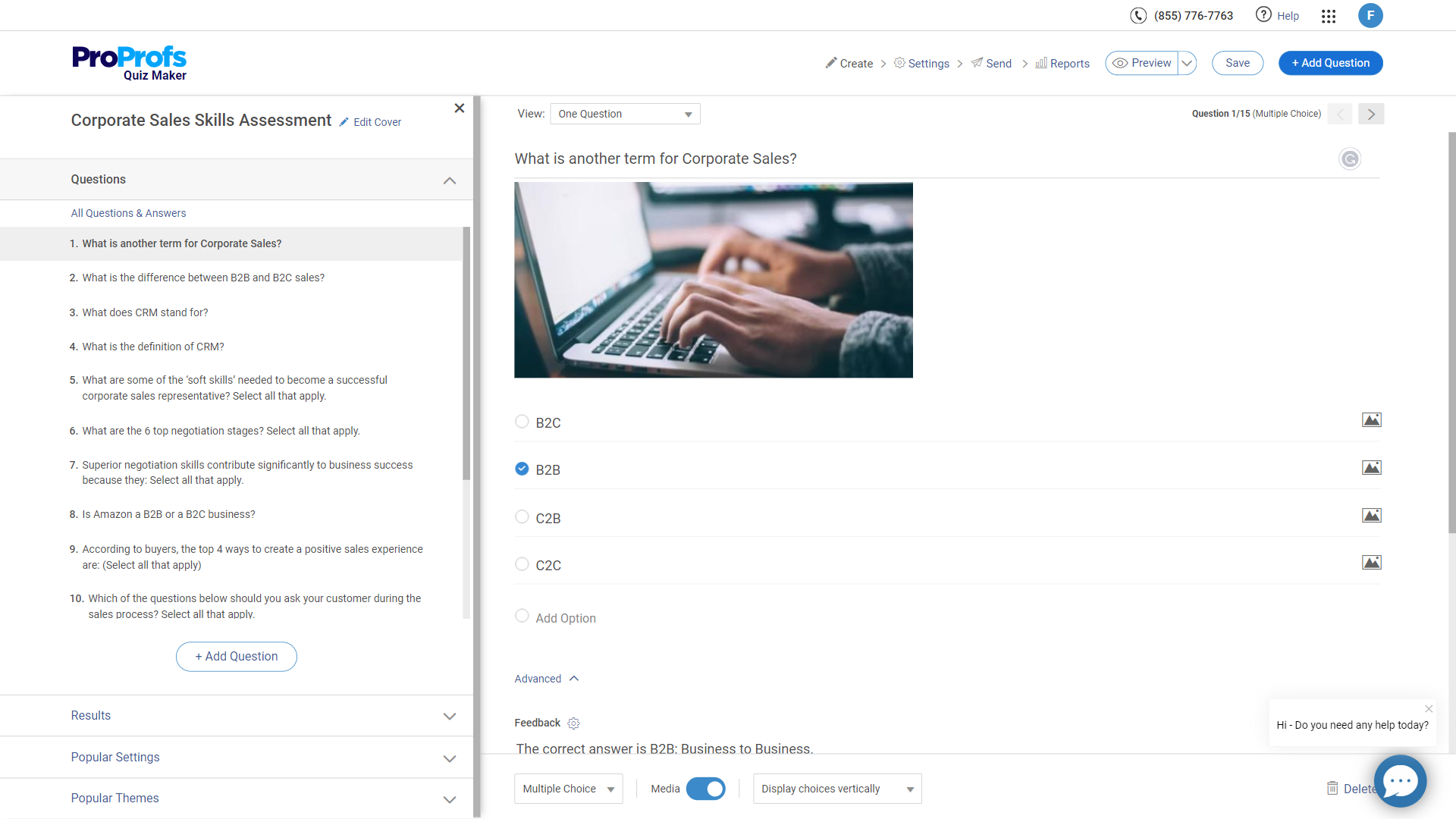
Task: Open the Reports step
Action: (x=1062, y=64)
